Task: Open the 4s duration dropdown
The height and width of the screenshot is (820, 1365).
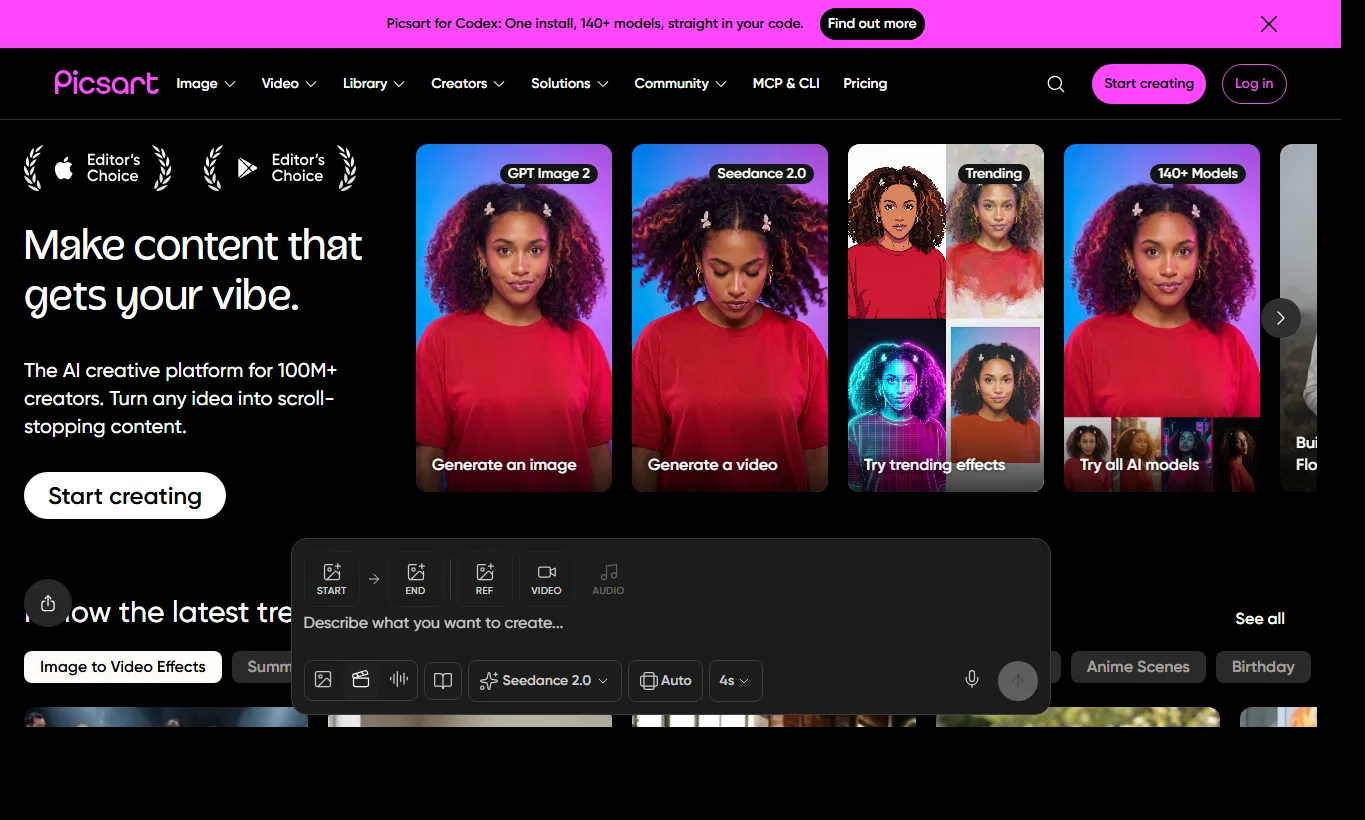Action: pos(735,680)
